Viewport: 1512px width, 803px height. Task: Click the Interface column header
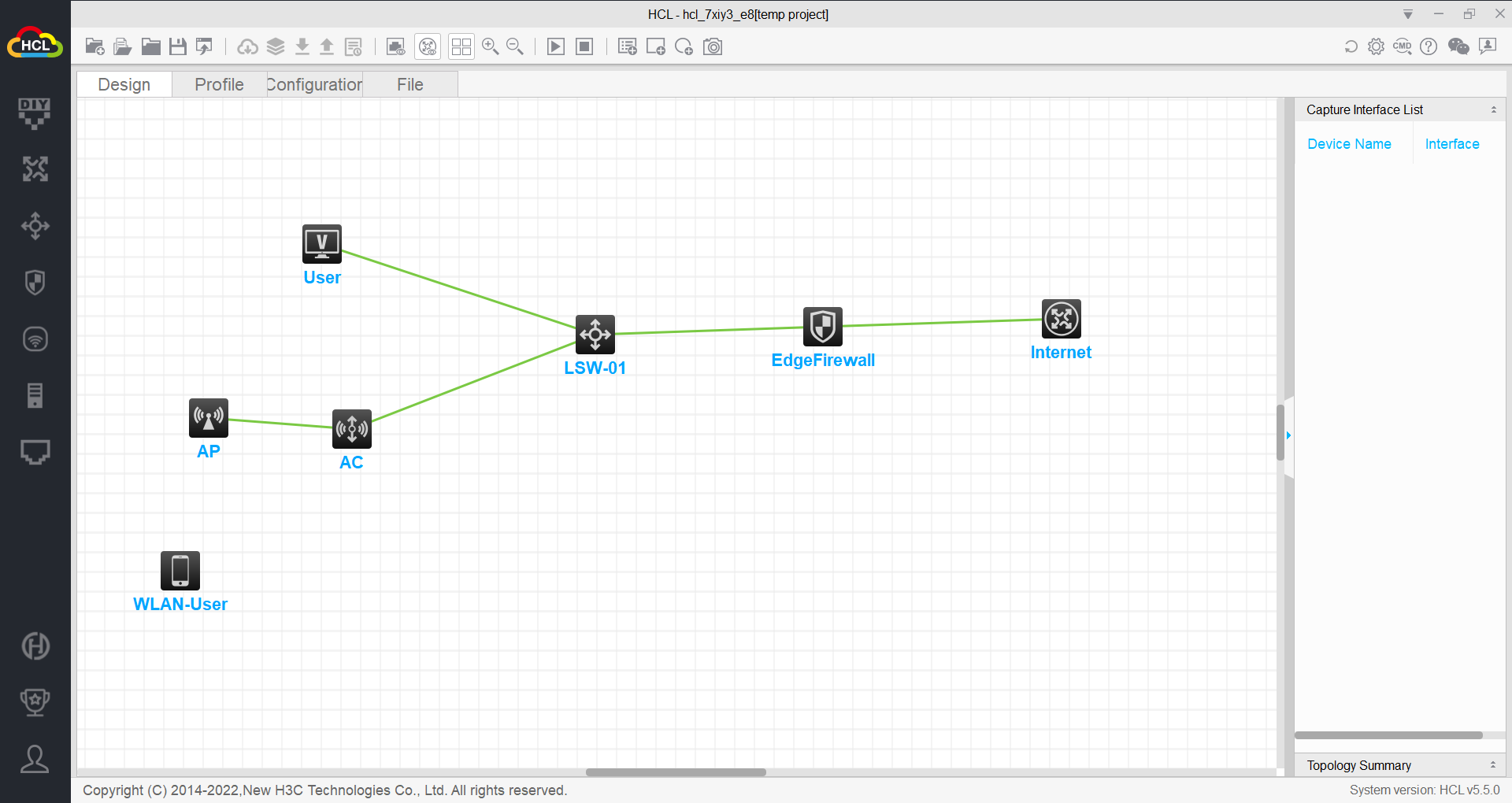[x=1452, y=144]
